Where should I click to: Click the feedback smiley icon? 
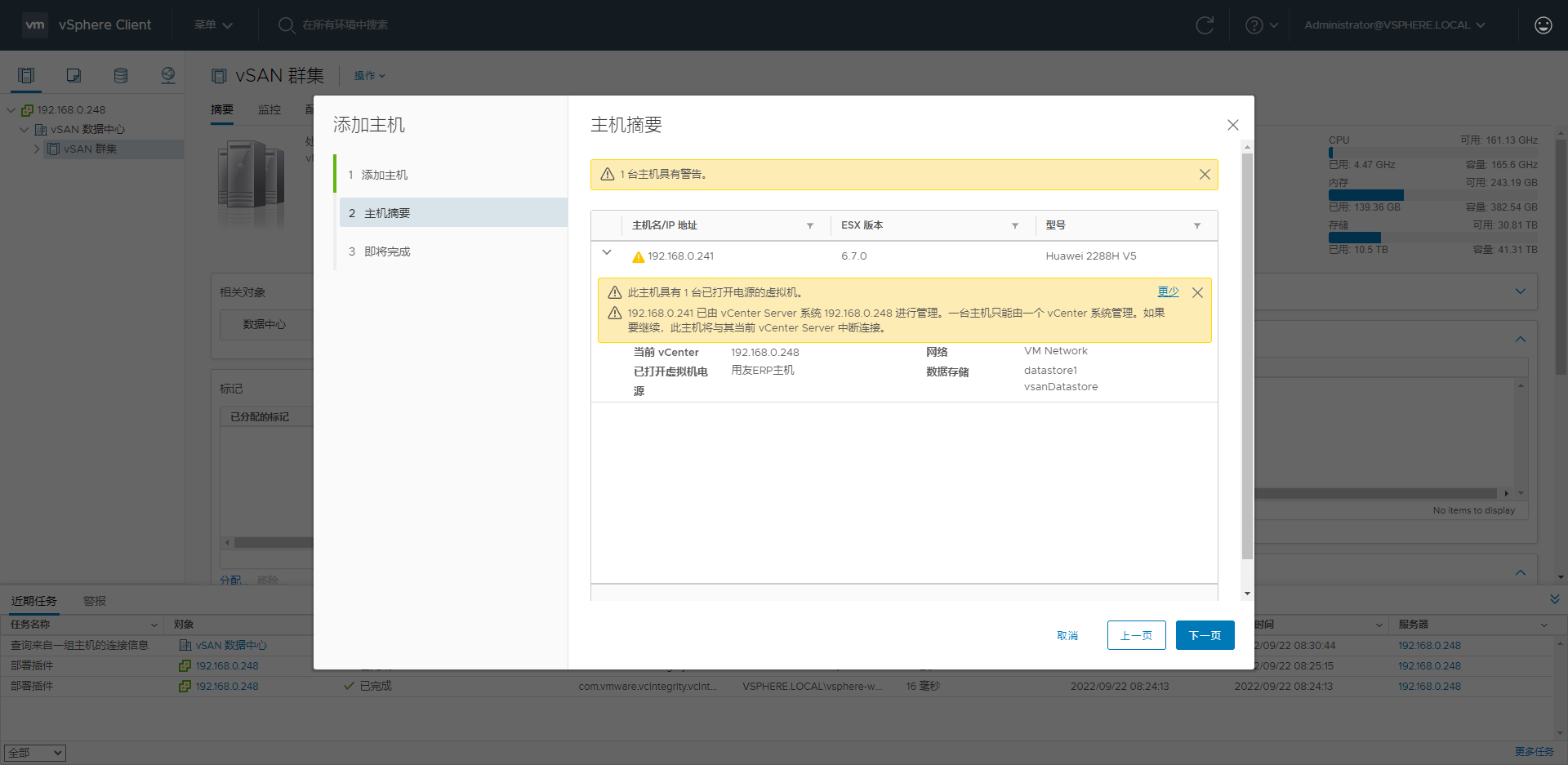1543,24
